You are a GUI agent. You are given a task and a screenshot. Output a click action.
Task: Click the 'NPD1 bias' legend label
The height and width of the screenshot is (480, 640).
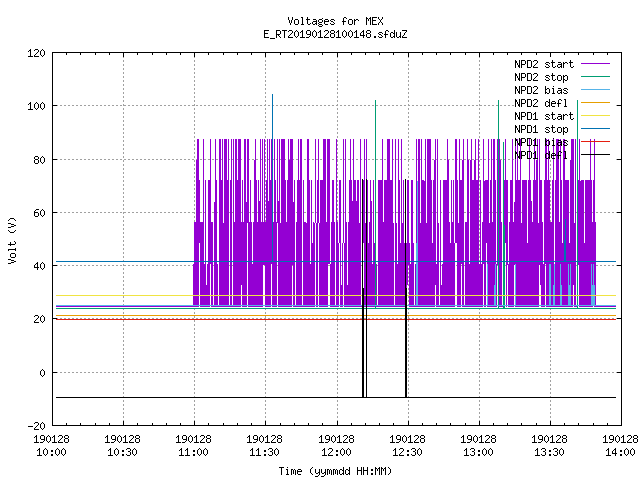541,142
